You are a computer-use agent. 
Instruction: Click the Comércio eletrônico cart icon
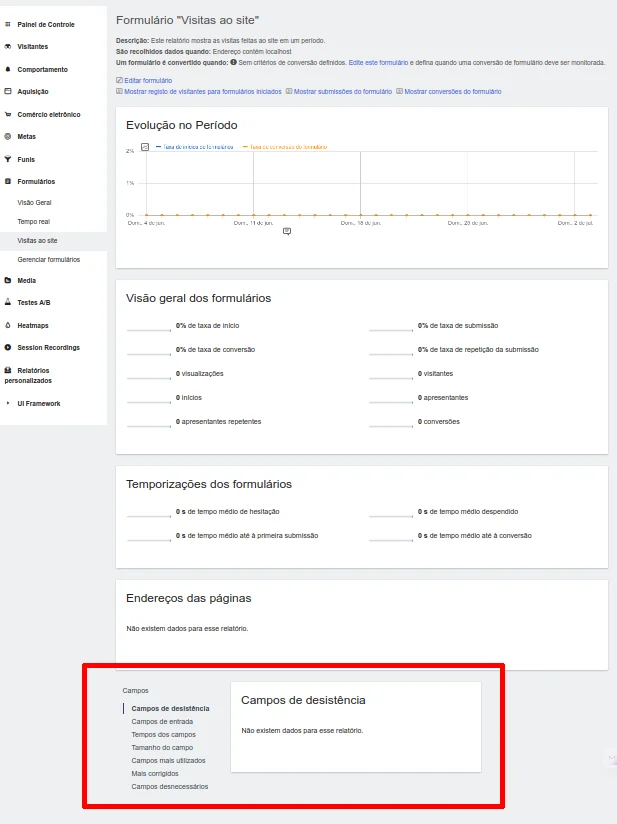pyautogui.click(x=8, y=115)
